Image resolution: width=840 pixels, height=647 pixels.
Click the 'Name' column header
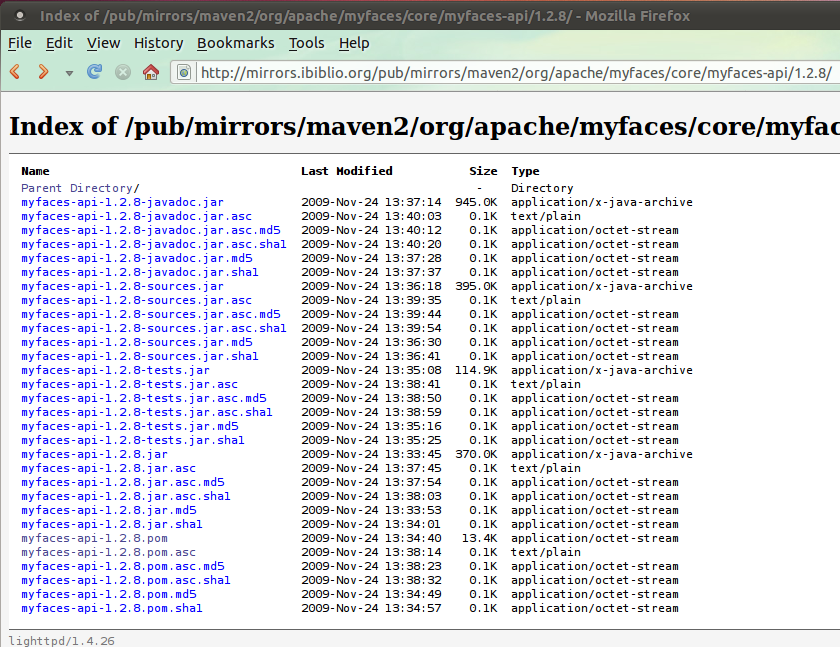(35, 171)
